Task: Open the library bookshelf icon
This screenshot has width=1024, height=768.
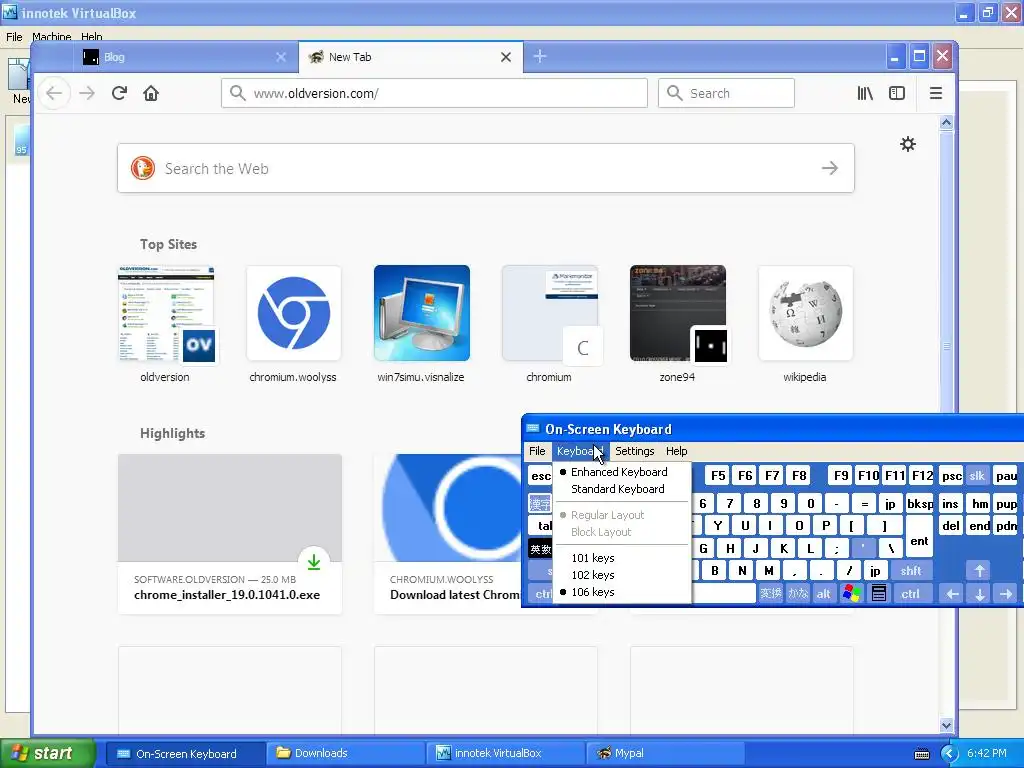Action: click(x=865, y=93)
